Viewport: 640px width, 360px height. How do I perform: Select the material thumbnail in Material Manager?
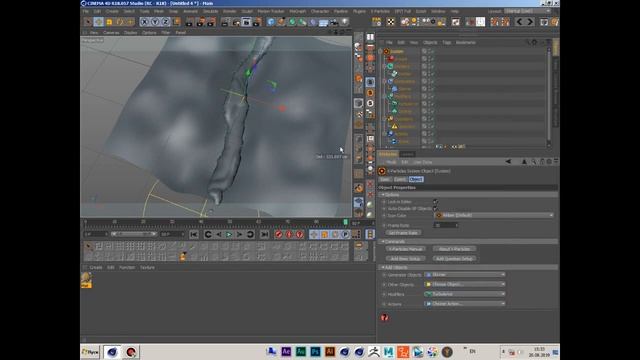pyautogui.click(x=86, y=280)
